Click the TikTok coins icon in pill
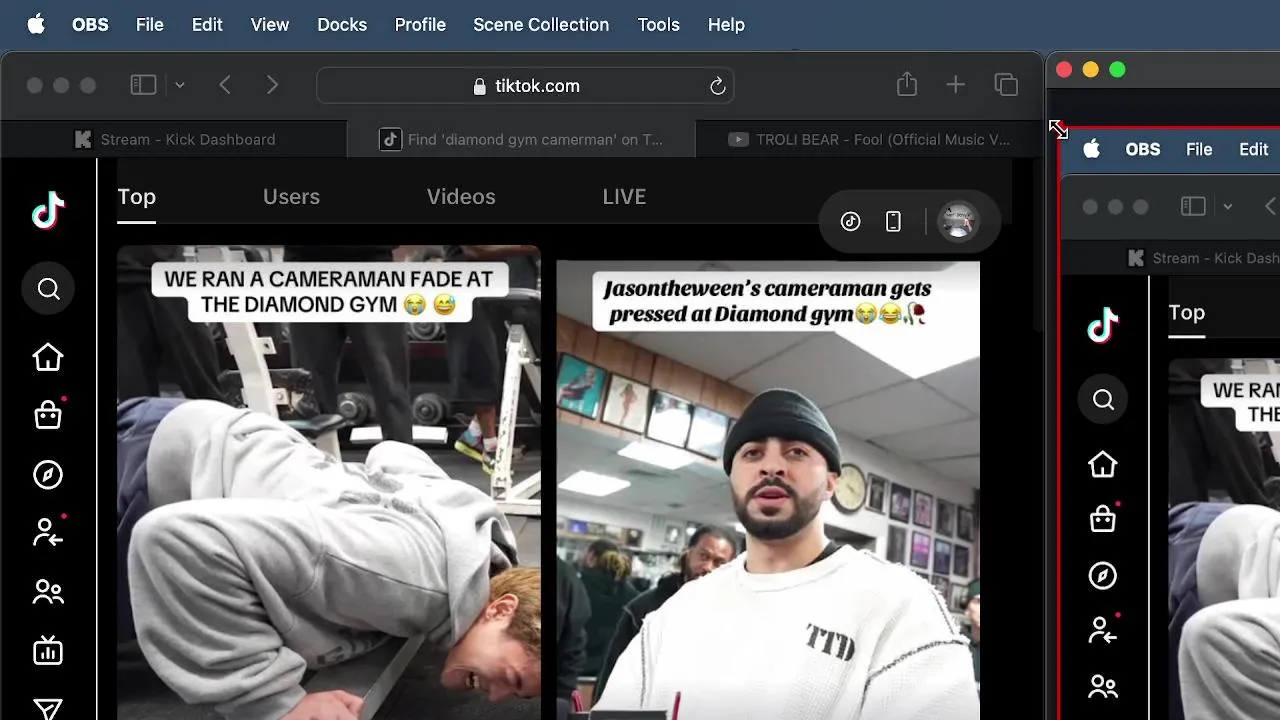Screen dimensions: 1280x720 pyautogui.click(x=851, y=222)
